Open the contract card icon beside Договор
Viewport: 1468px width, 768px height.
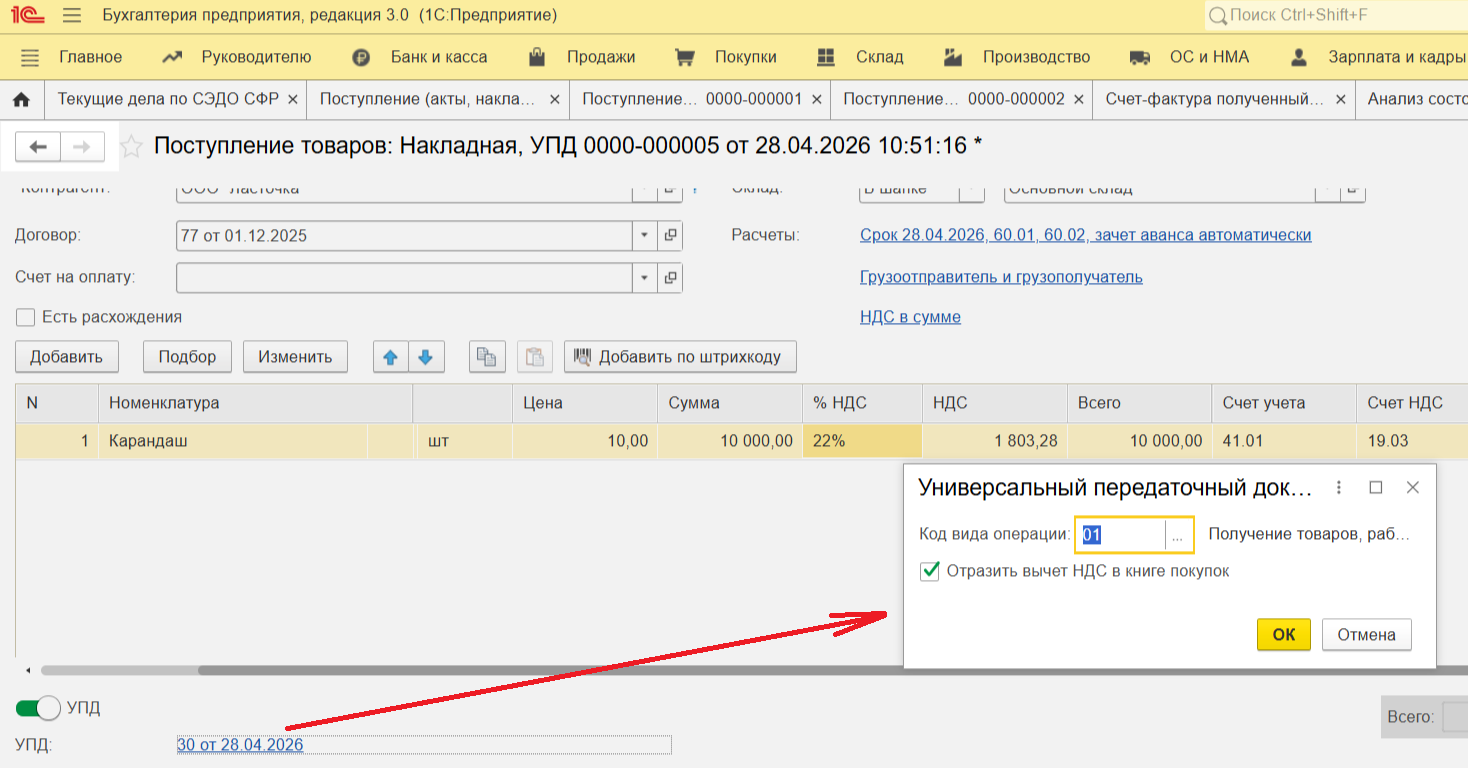coord(671,236)
